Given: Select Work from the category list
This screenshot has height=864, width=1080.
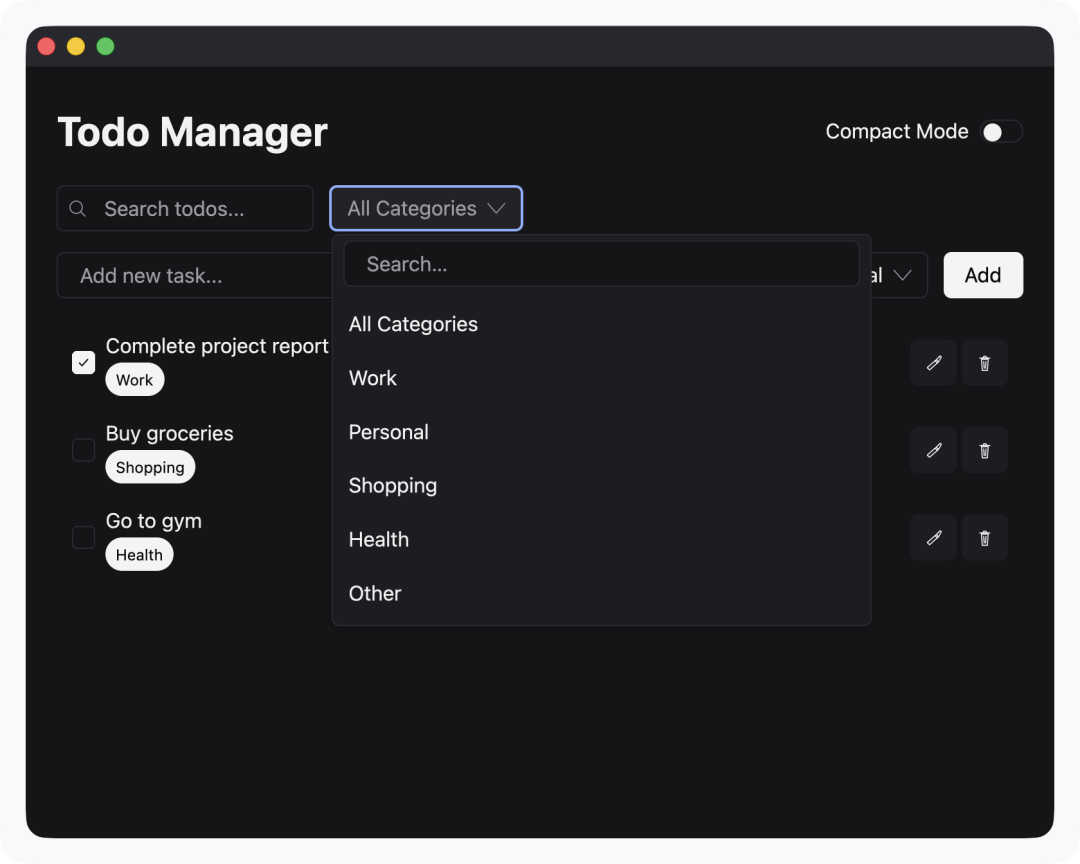Looking at the screenshot, I should tap(373, 378).
